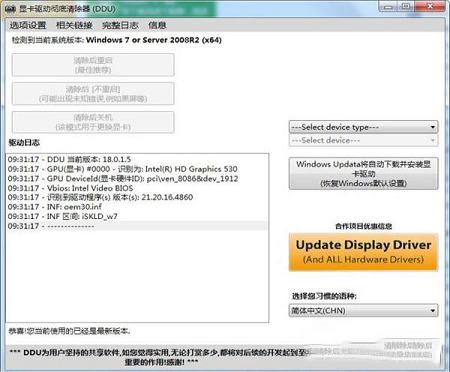Click the 清除后不重启 button
This screenshot has height=372, width=450.
click(93, 94)
